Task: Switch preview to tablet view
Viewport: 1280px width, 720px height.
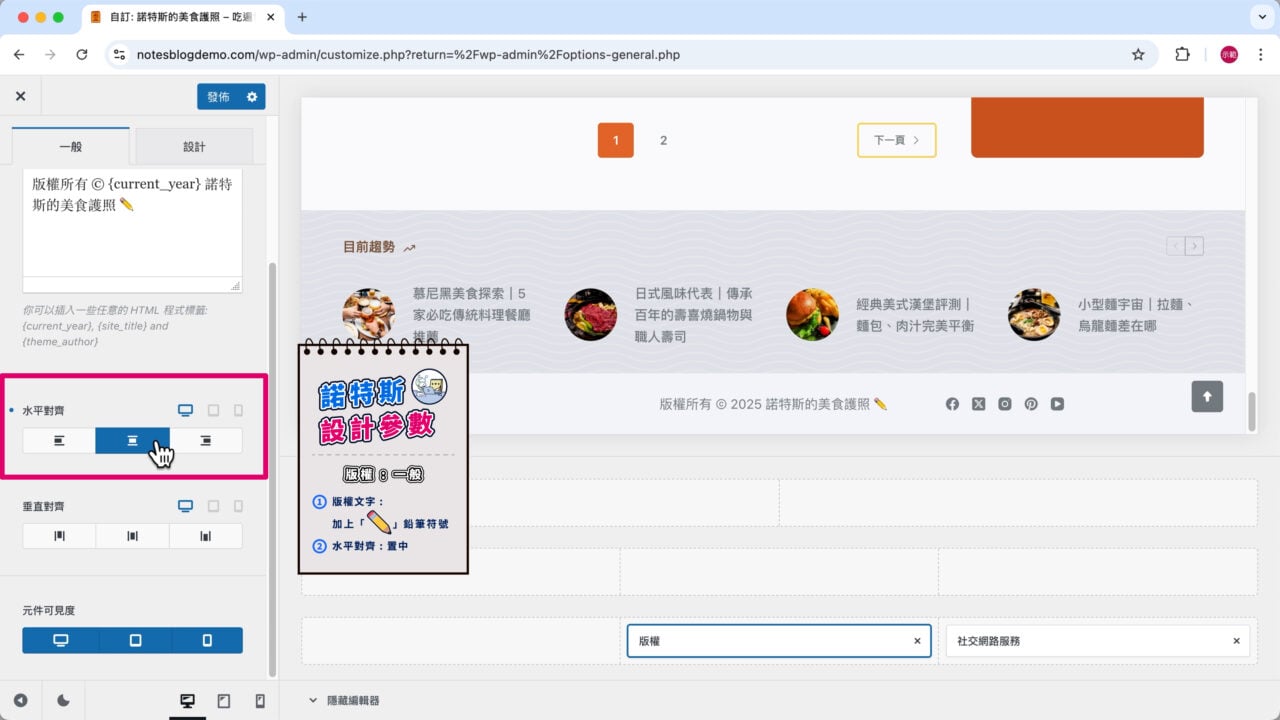Action: point(224,701)
